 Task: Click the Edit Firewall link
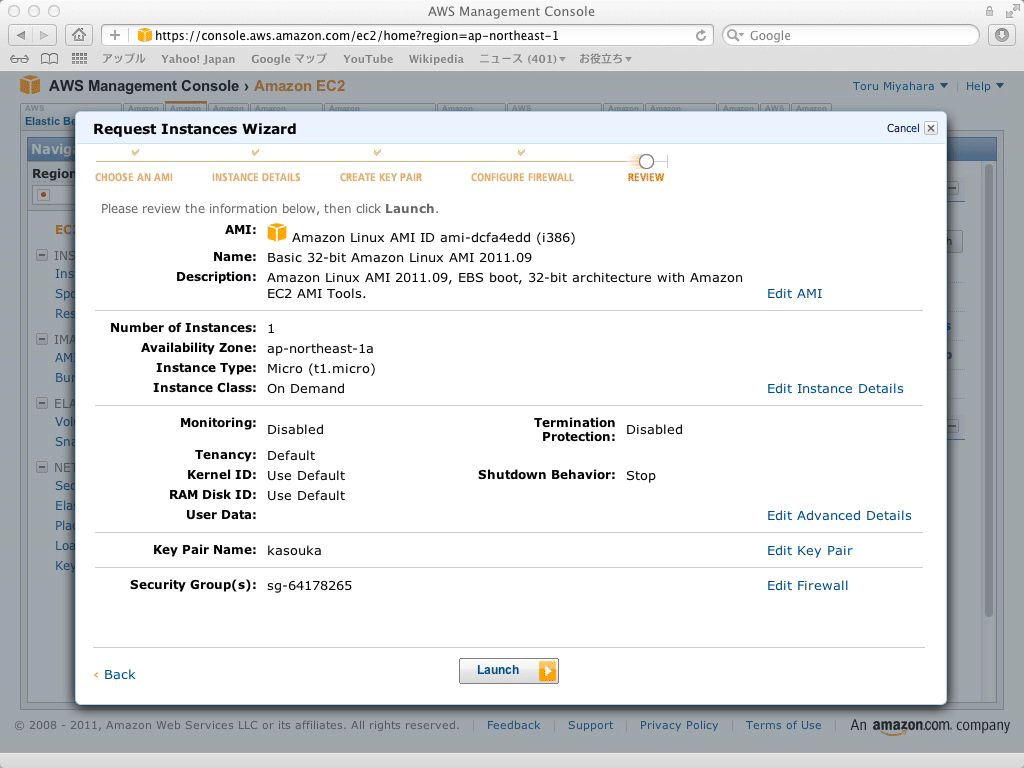807,586
